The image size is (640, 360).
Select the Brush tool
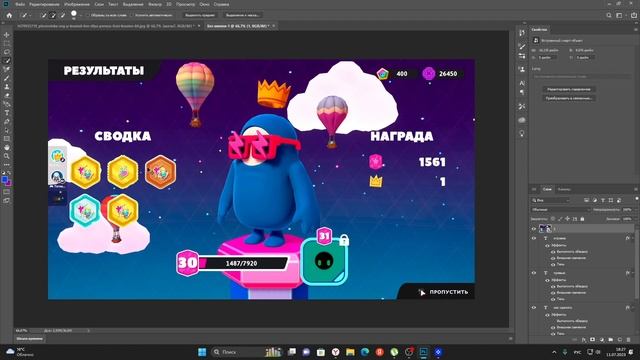point(7,78)
